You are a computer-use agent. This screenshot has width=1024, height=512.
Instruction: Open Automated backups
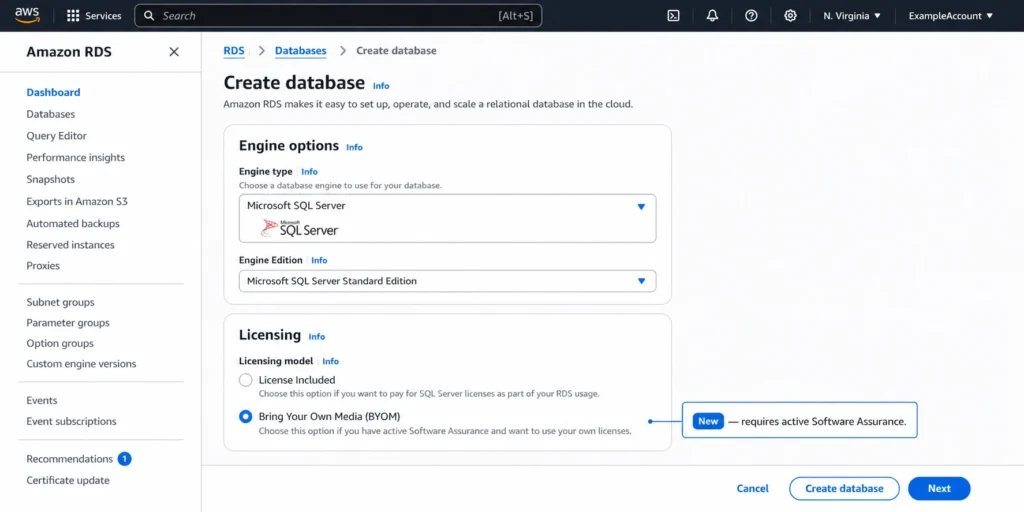click(x=73, y=223)
